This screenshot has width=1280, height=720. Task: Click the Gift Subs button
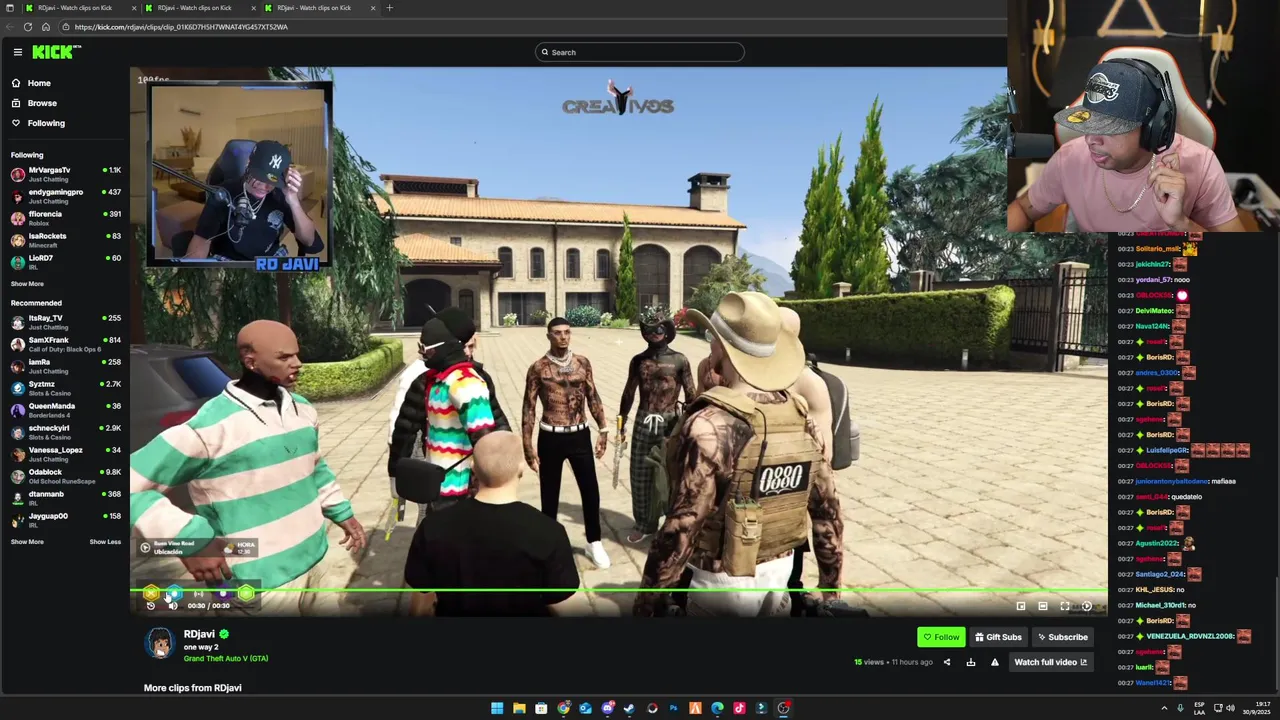(997, 637)
